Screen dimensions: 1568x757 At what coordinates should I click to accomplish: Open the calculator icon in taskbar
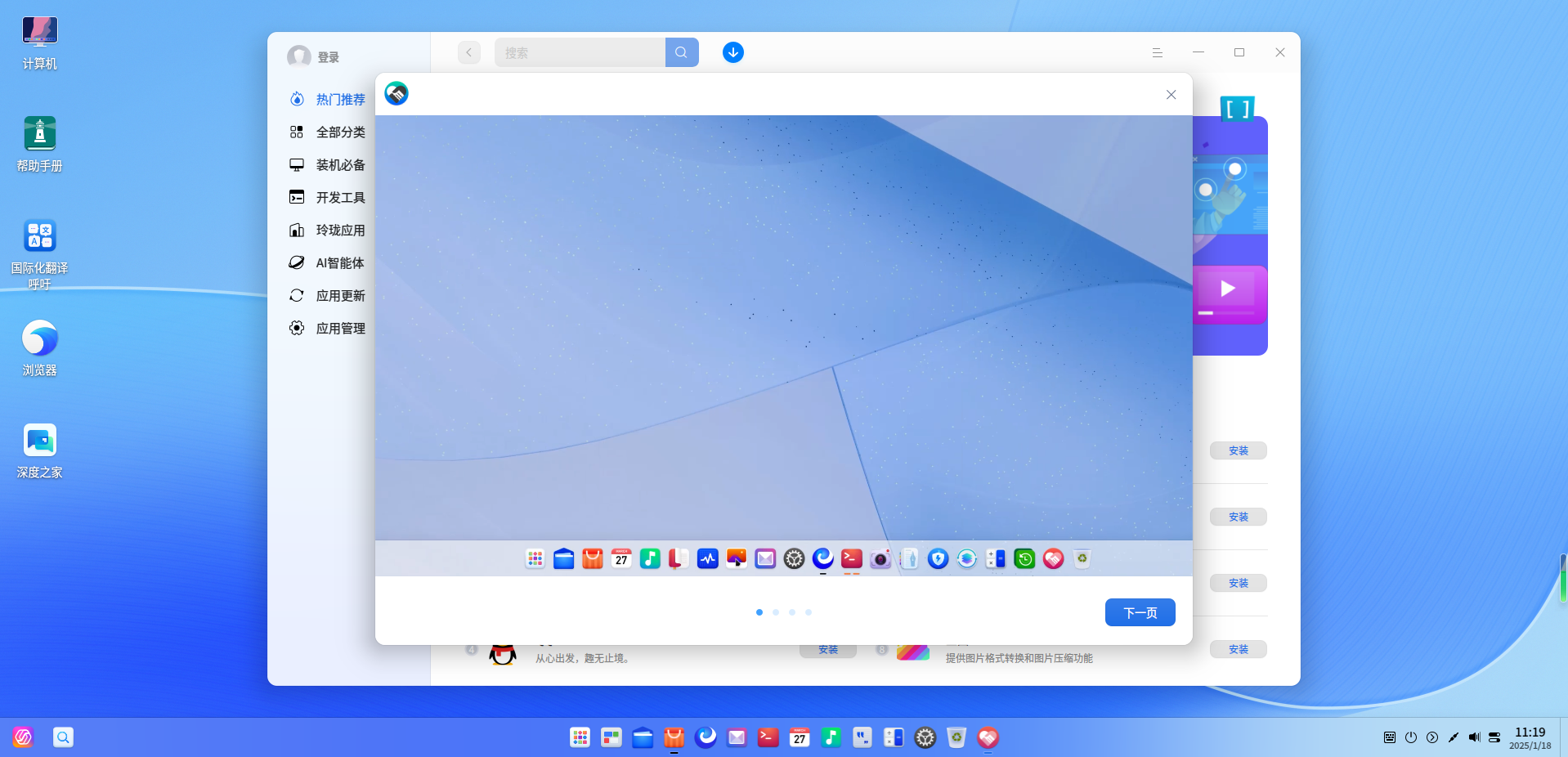point(894,737)
